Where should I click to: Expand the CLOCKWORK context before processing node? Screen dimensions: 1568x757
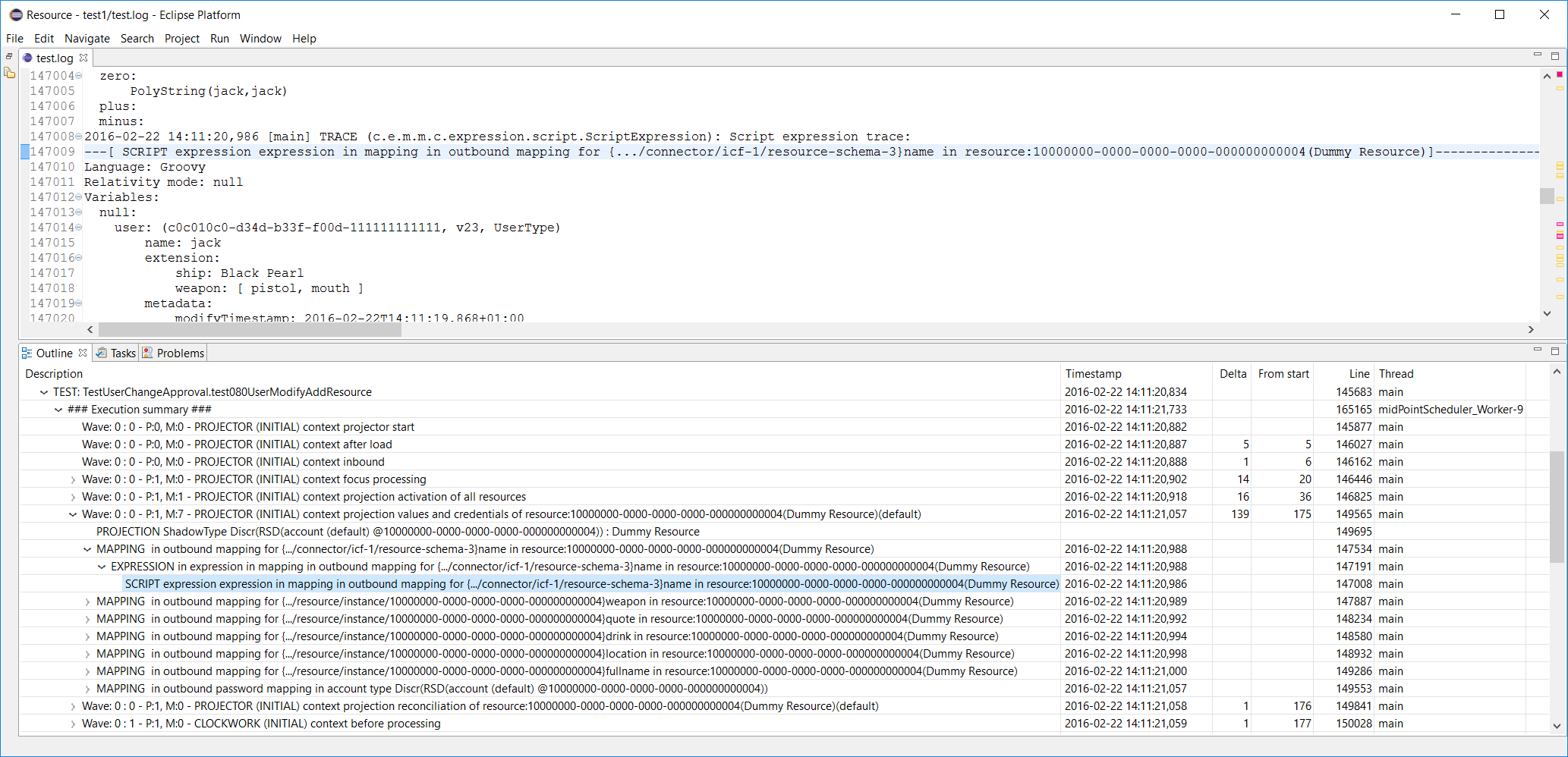coord(73,724)
